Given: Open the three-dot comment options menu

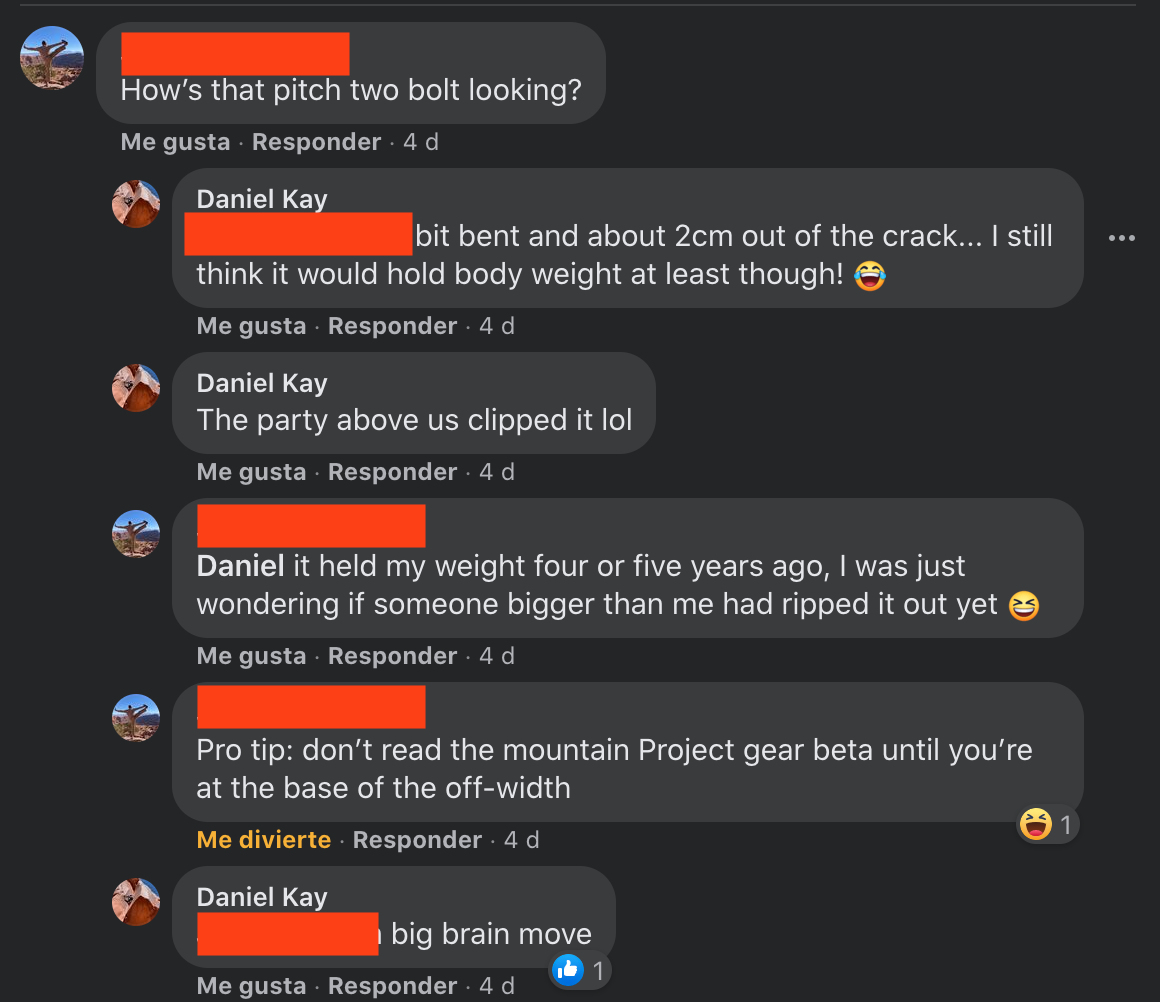Looking at the screenshot, I should (x=1122, y=238).
